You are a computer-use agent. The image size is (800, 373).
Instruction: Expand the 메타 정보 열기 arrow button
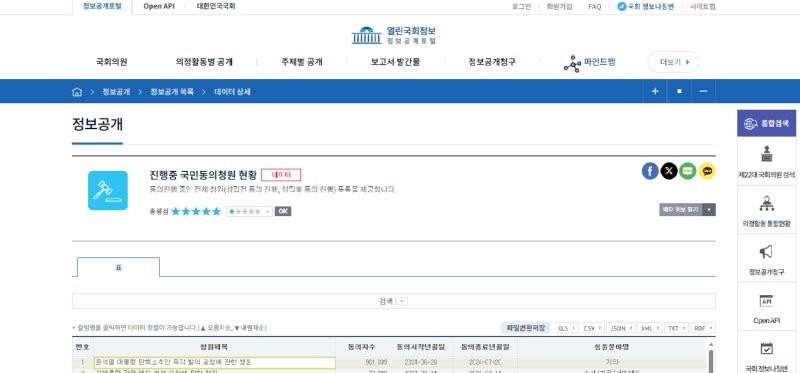coord(709,210)
